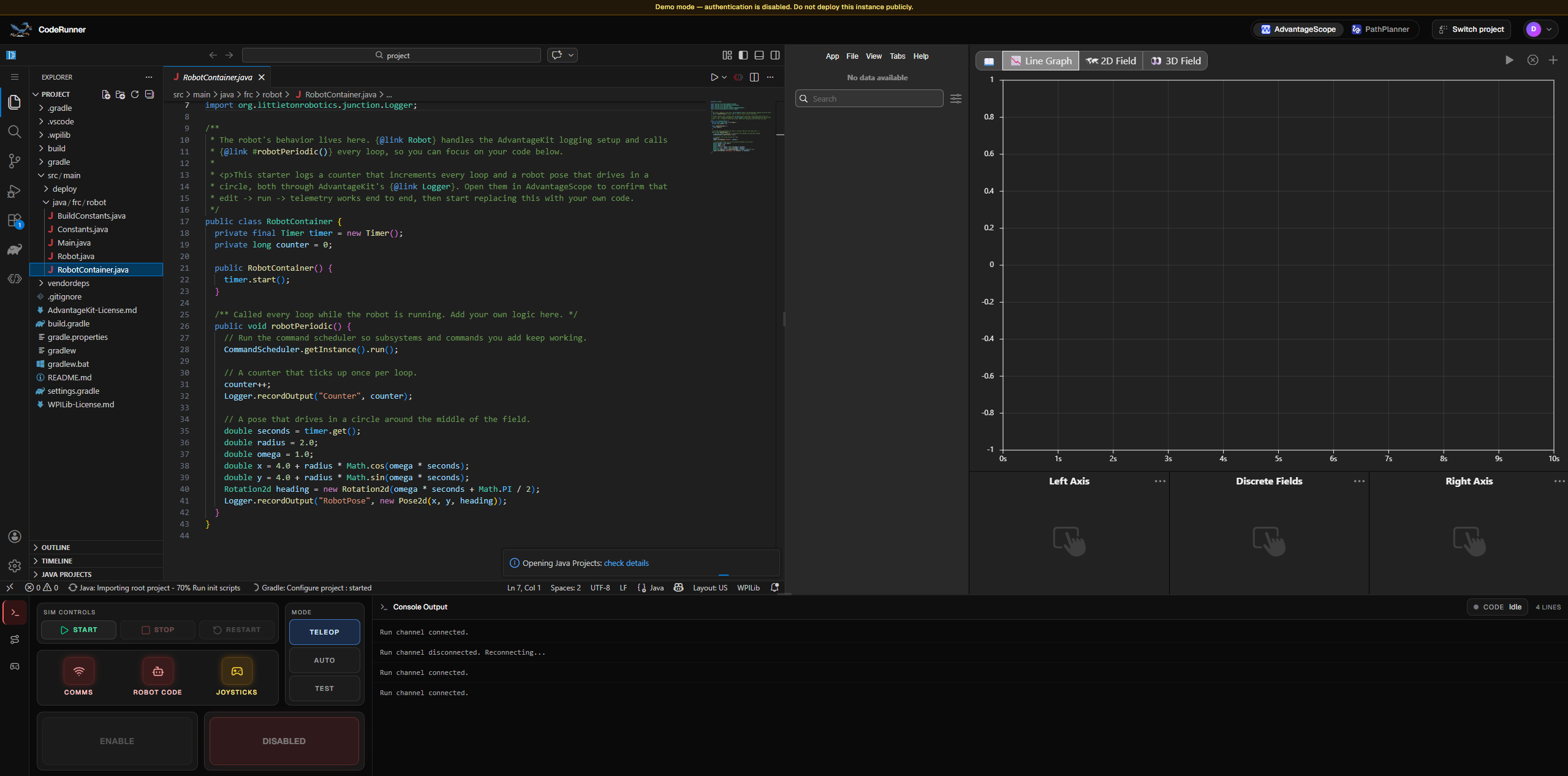Toggle the left CodeRunner sidebar panel icon

(x=11, y=55)
